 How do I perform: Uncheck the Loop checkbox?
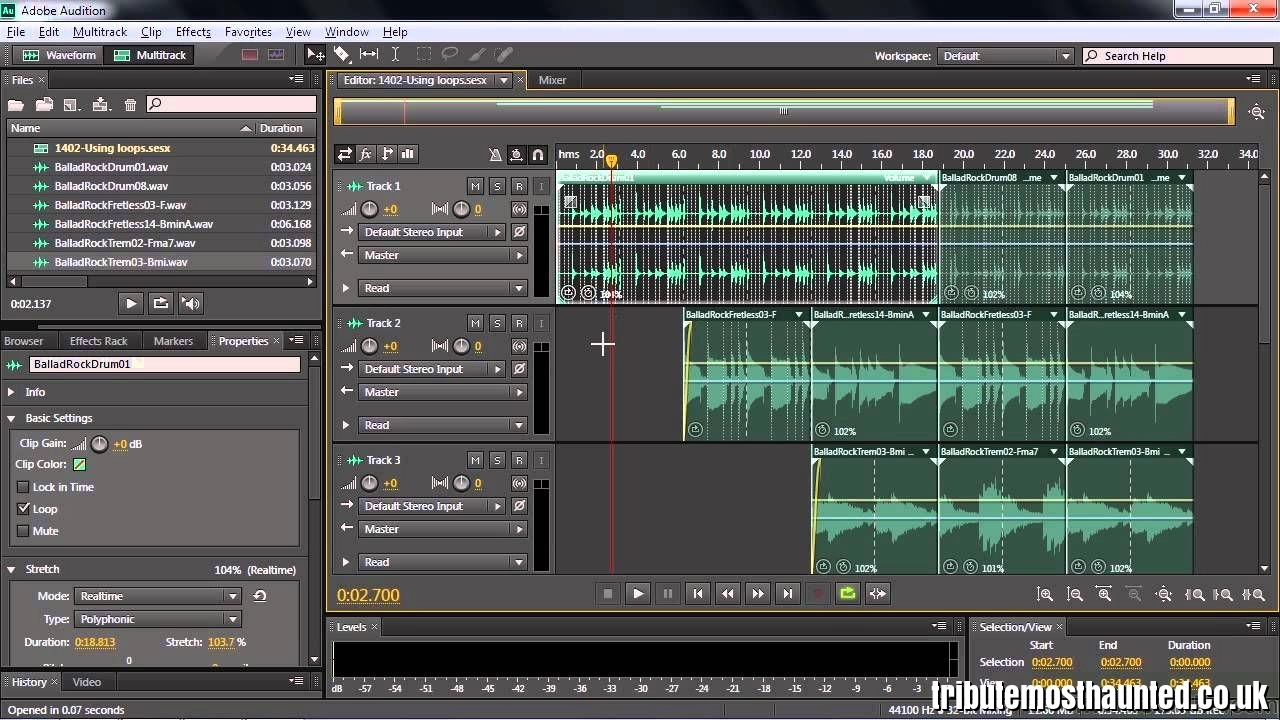[23, 509]
